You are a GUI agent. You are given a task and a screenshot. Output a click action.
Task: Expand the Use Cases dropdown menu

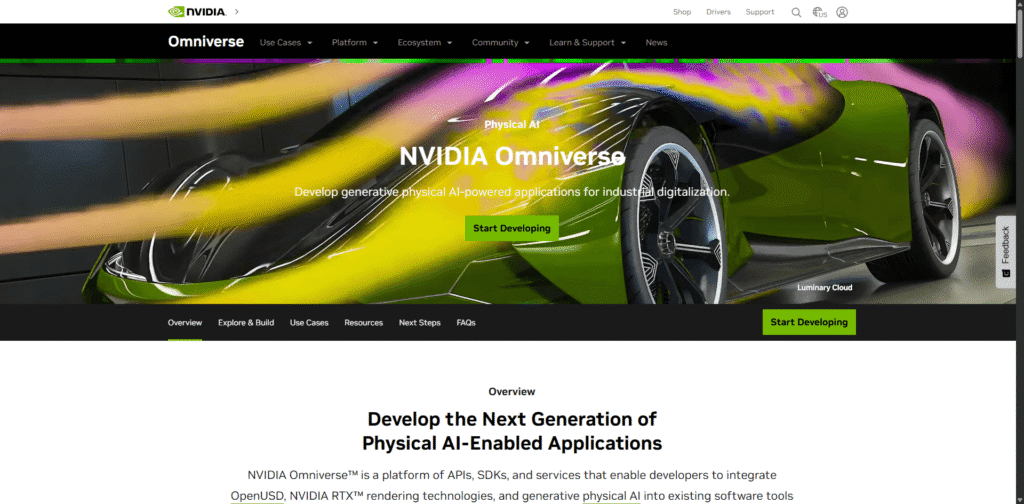[x=286, y=42]
